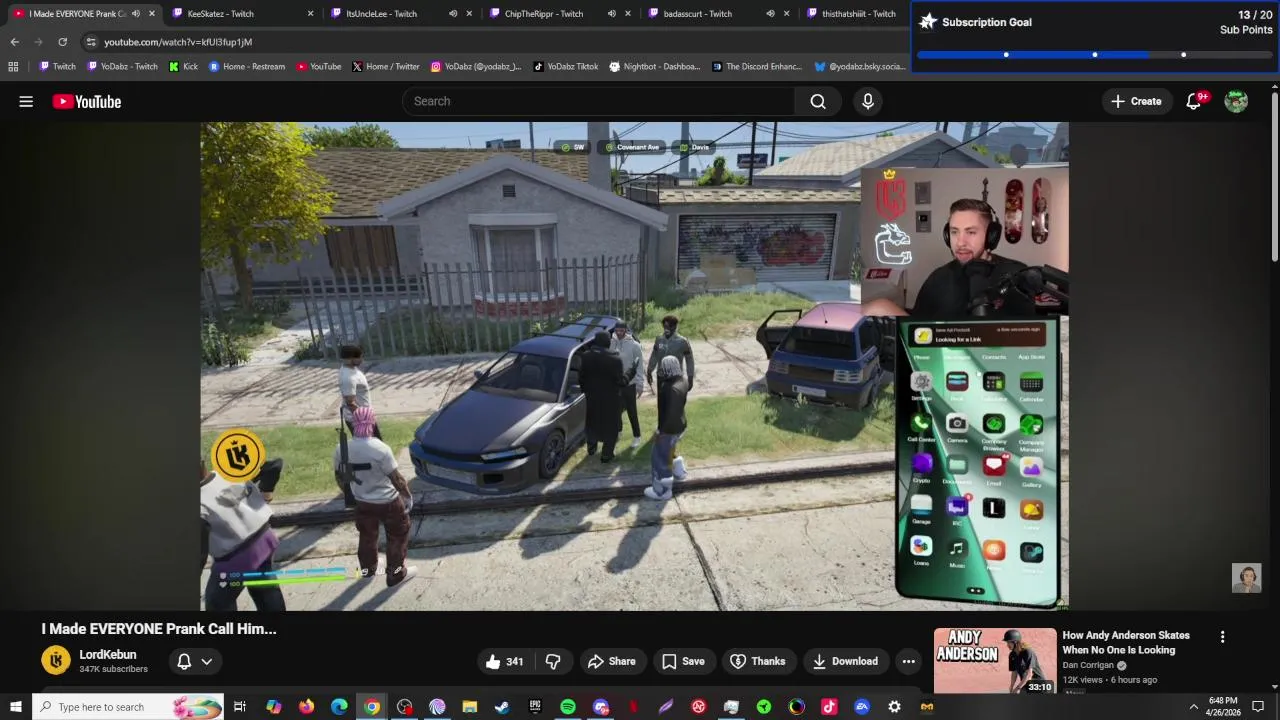Viewport: 1280px width, 720px height.
Task: Click the YouTube search input field
Action: 598,101
